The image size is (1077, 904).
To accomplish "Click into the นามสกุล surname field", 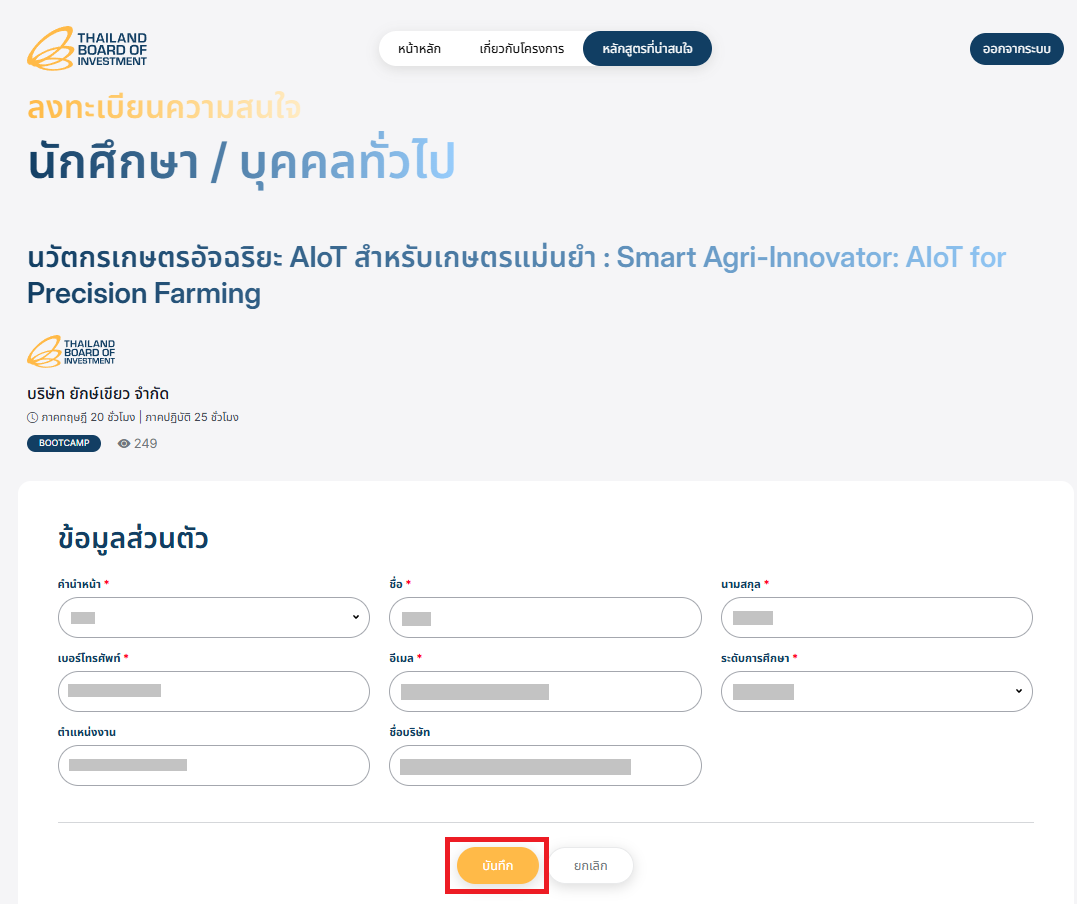I will click(876, 618).
